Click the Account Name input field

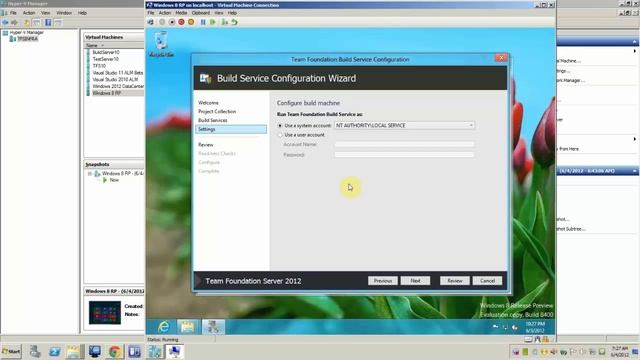[x=404, y=144]
